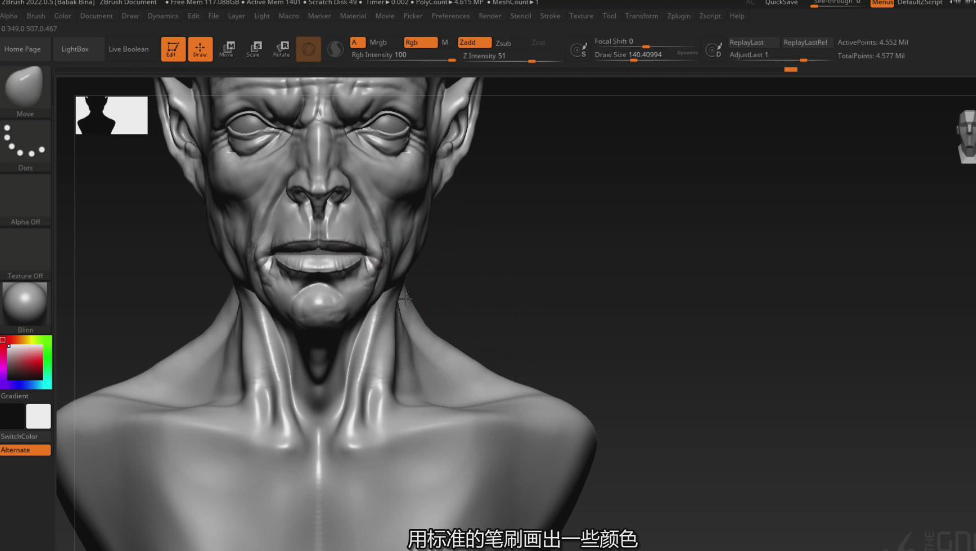Open the Dots stroke type selector

click(x=25, y=142)
